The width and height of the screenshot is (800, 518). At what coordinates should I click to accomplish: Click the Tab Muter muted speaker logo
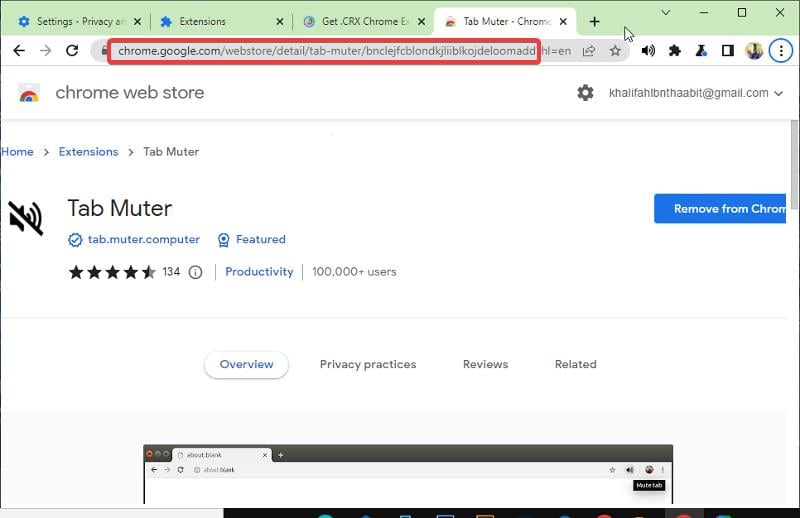point(26,218)
